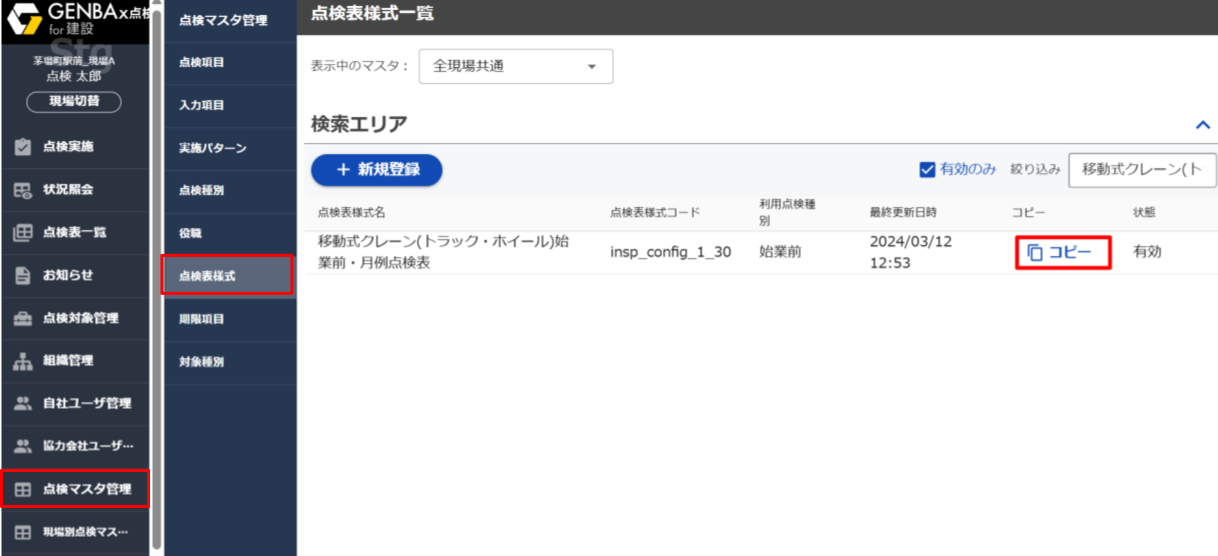
Task: Open お知らせ document icon
Action: tap(23, 275)
